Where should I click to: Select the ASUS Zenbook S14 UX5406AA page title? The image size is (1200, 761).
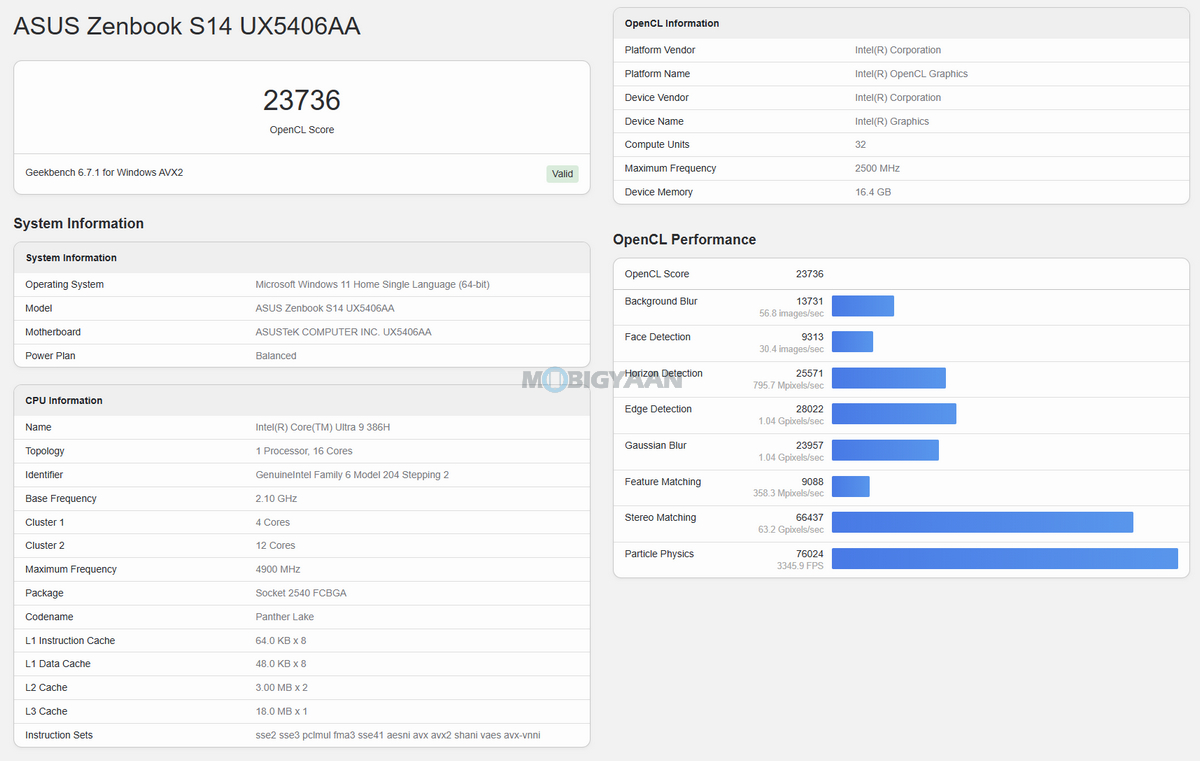tap(187, 27)
